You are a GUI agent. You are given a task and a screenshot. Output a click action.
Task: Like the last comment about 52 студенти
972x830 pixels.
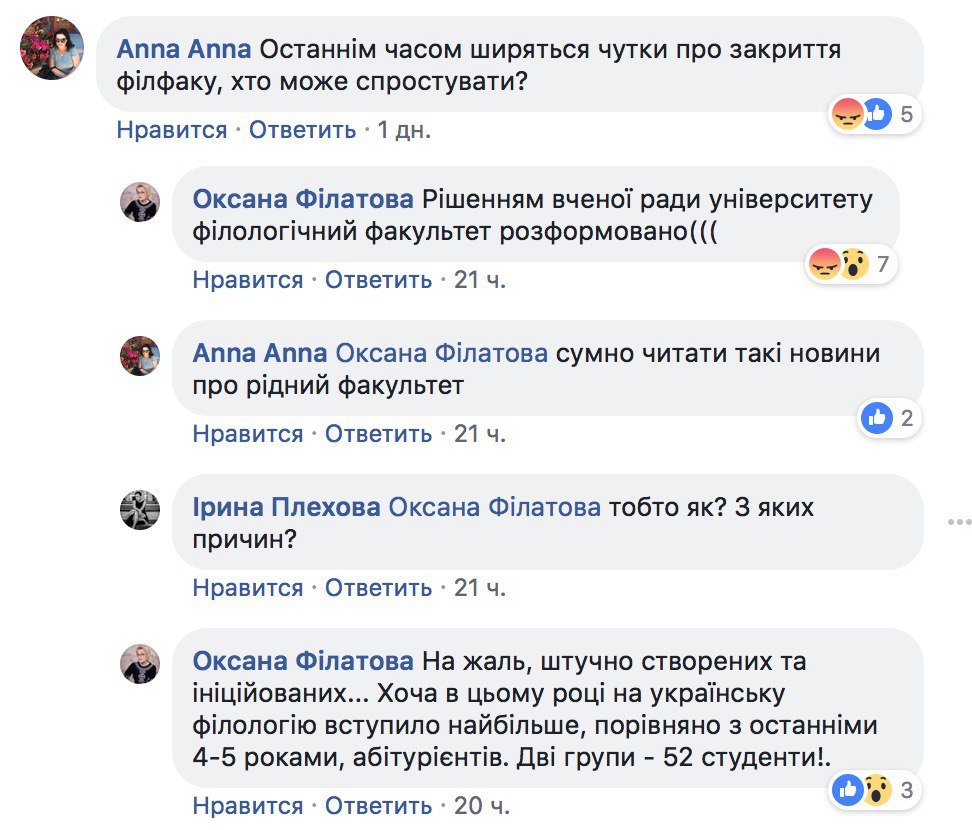(248, 806)
